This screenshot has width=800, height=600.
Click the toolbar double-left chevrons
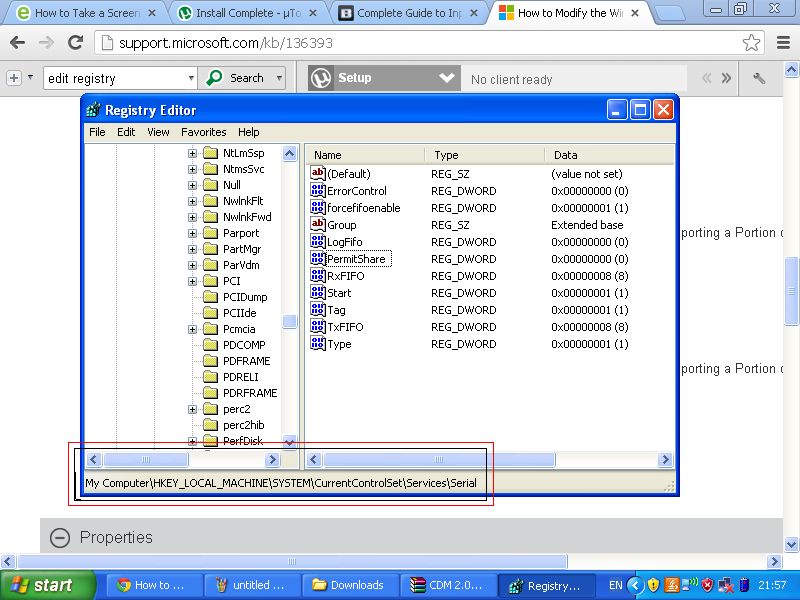point(707,78)
